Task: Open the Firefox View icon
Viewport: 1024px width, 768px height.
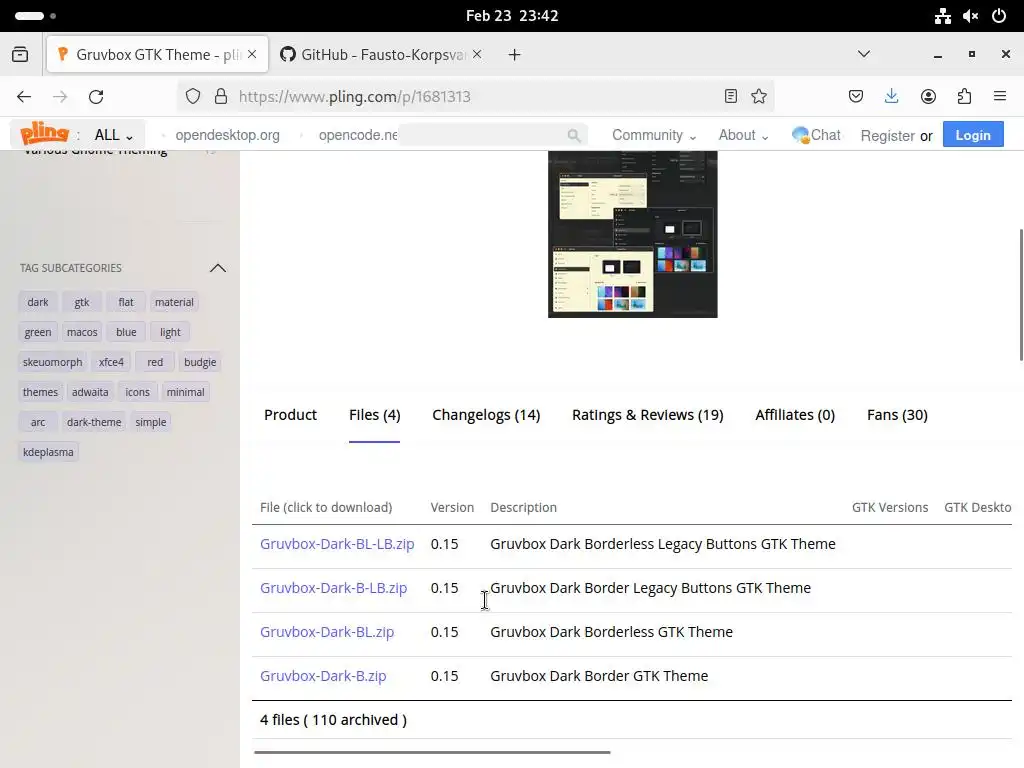Action: (20, 54)
